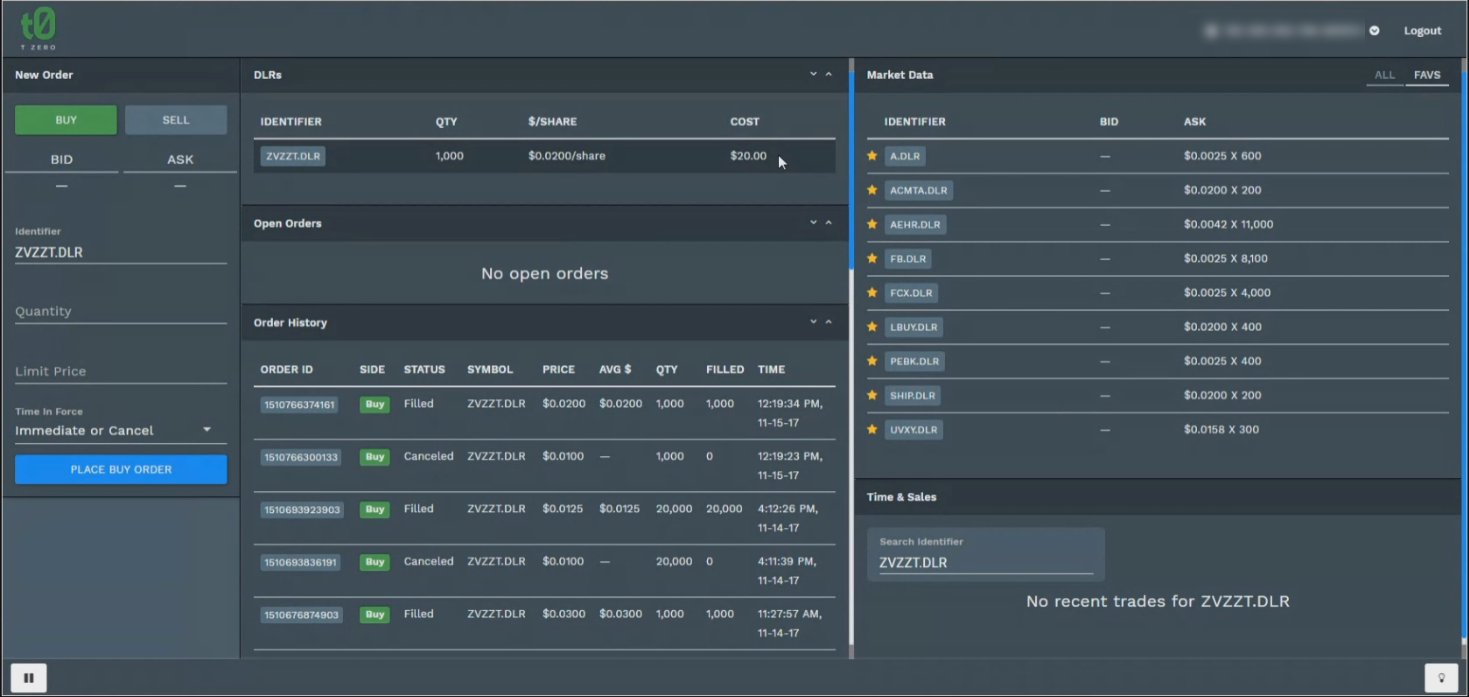1469x697 pixels.
Task: Toggle the favorite star for FCX.DLR
Action: click(872, 293)
